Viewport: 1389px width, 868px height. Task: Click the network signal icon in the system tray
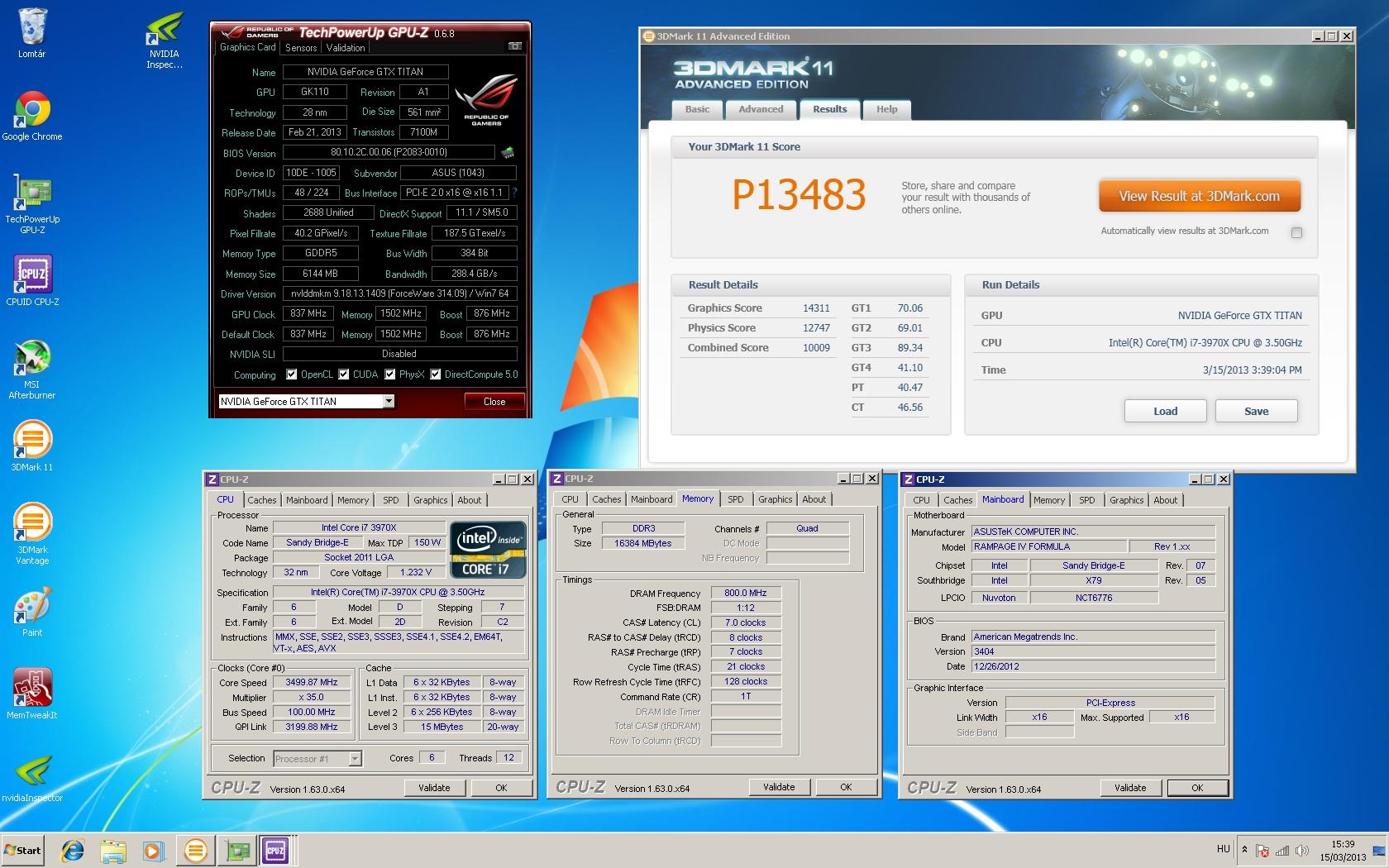pos(1282,850)
